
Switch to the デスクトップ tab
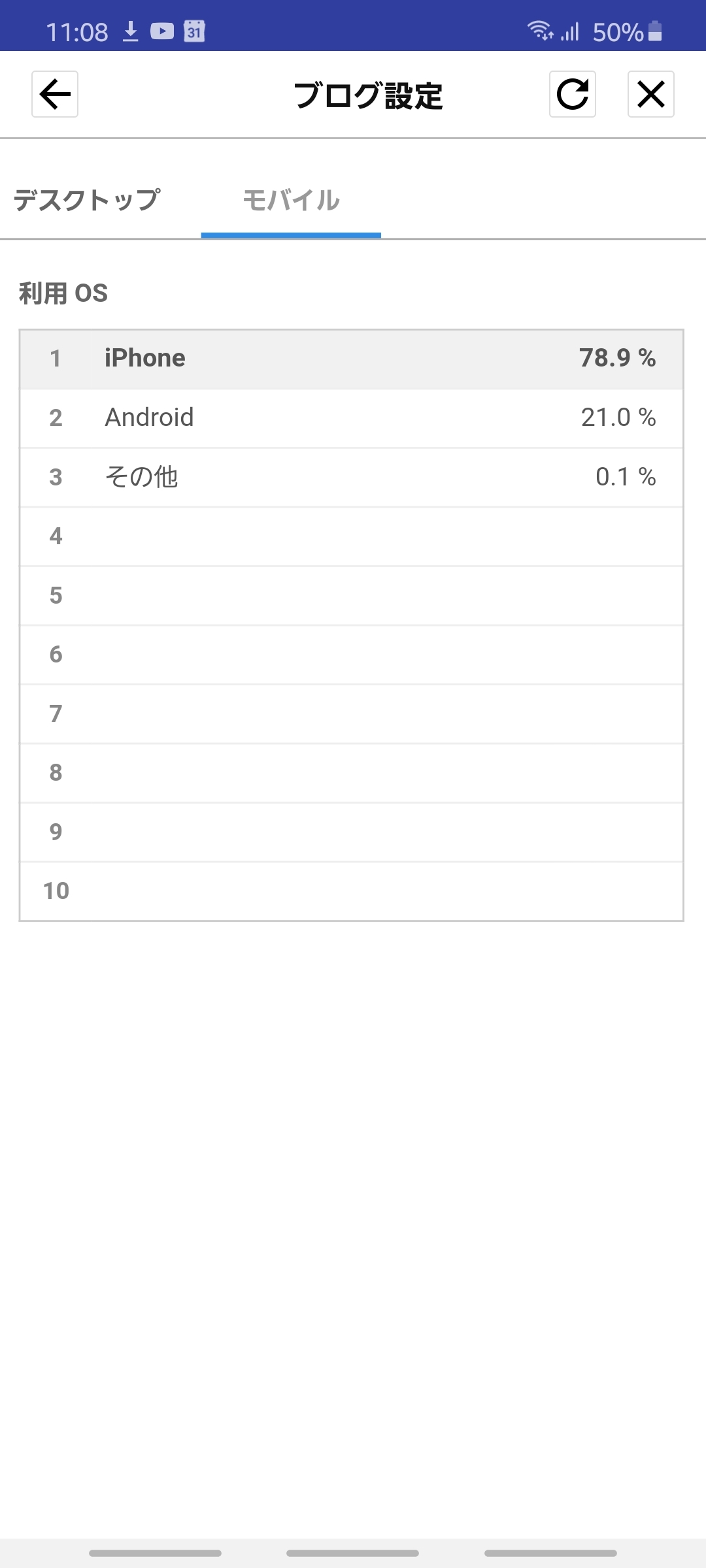87,200
